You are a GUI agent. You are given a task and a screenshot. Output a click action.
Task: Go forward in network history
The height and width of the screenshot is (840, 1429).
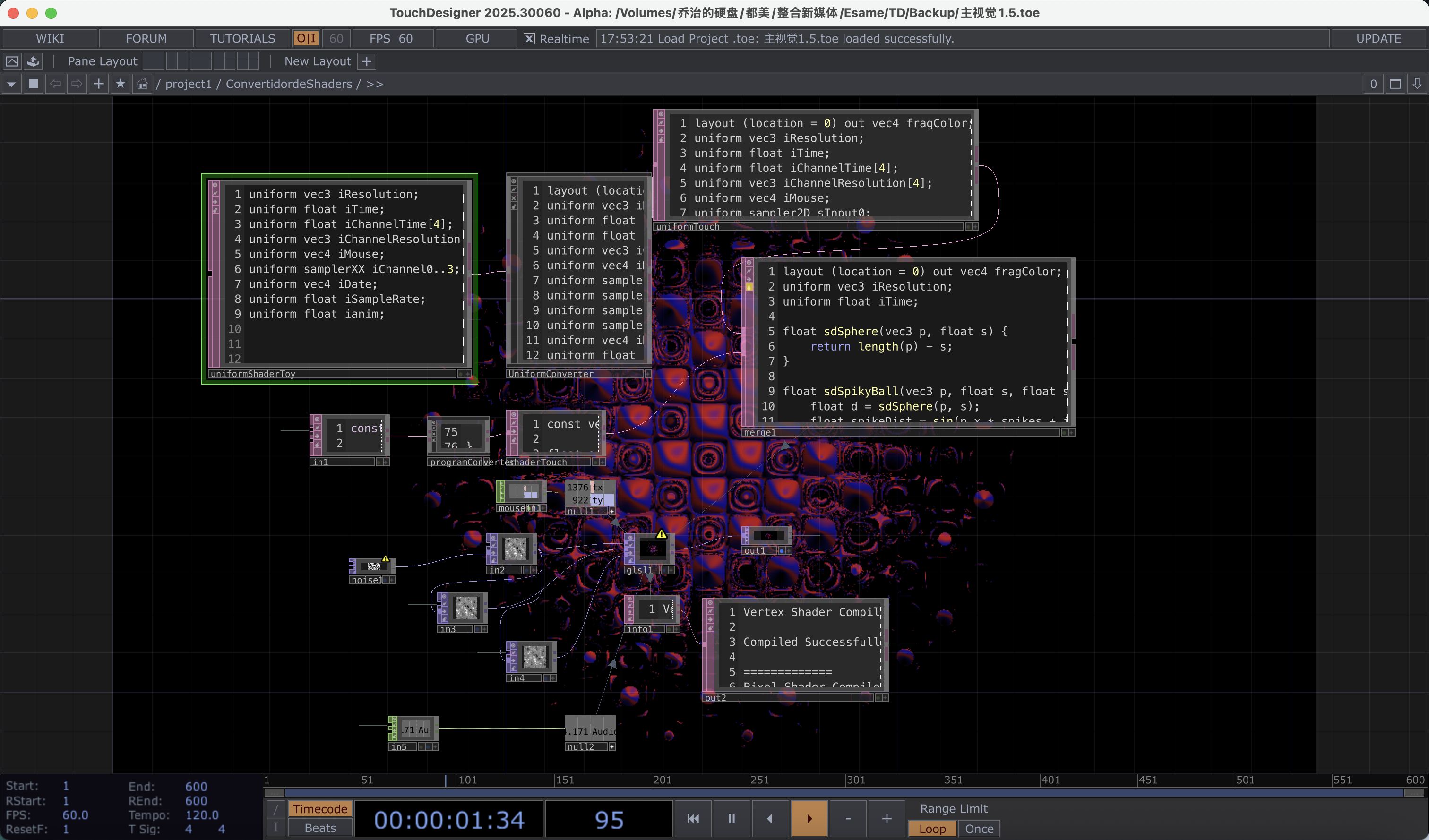click(77, 84)
